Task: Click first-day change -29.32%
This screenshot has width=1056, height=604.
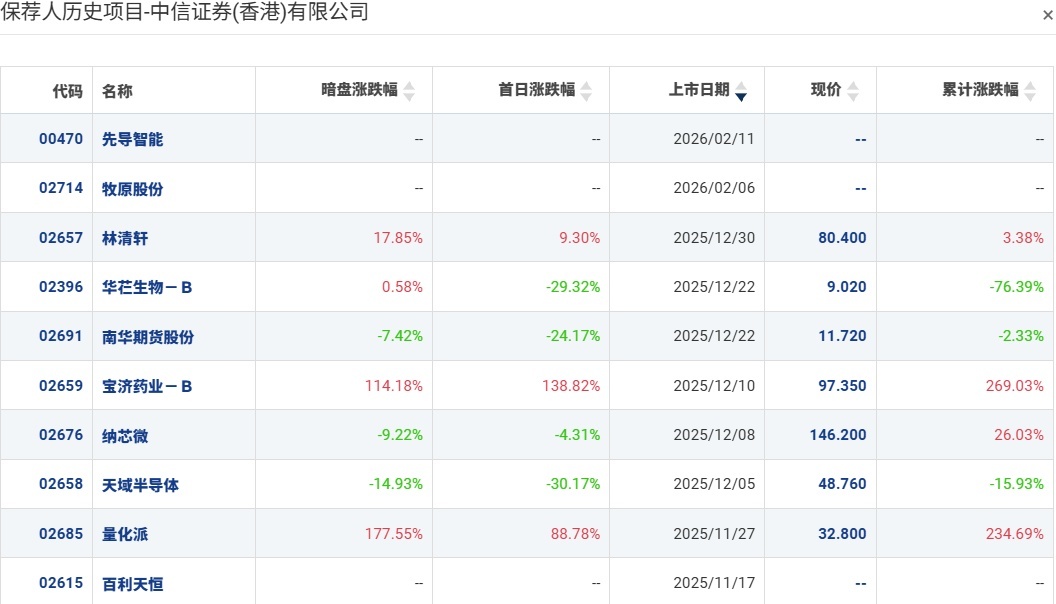Action: [573, 287]
